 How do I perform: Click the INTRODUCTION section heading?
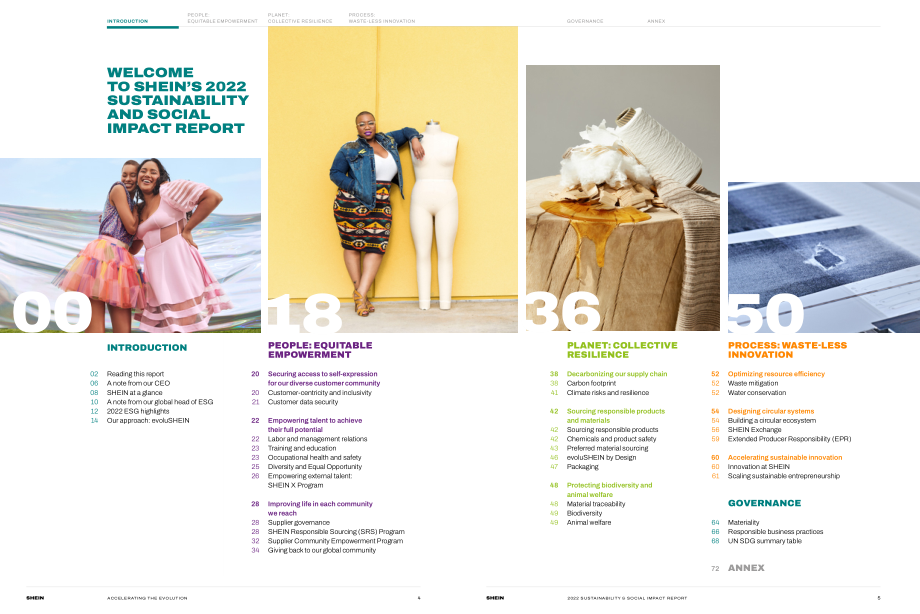point(147,348)
